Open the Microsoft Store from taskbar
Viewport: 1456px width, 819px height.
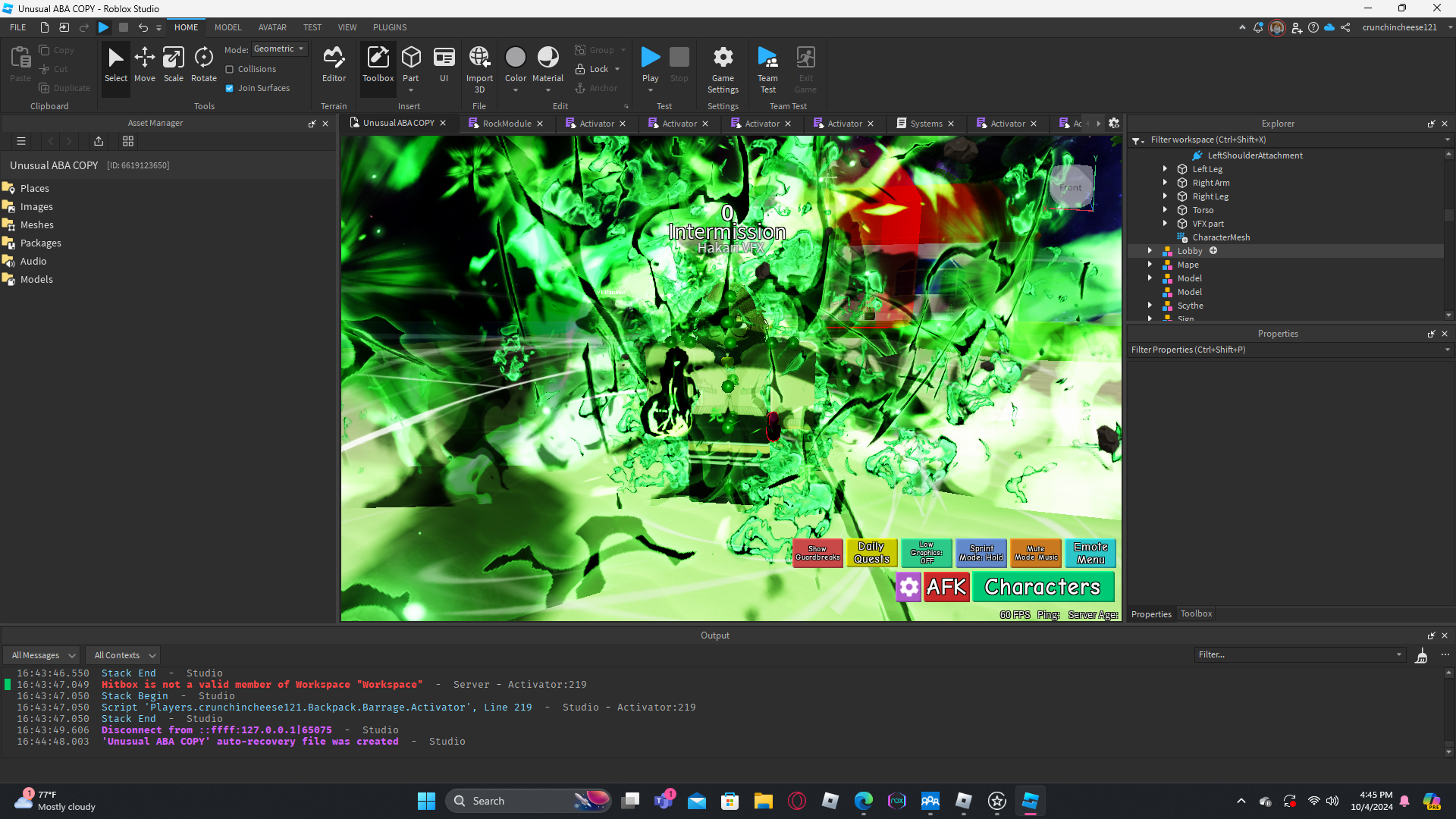pyautogui.click(x=730, y=801)
